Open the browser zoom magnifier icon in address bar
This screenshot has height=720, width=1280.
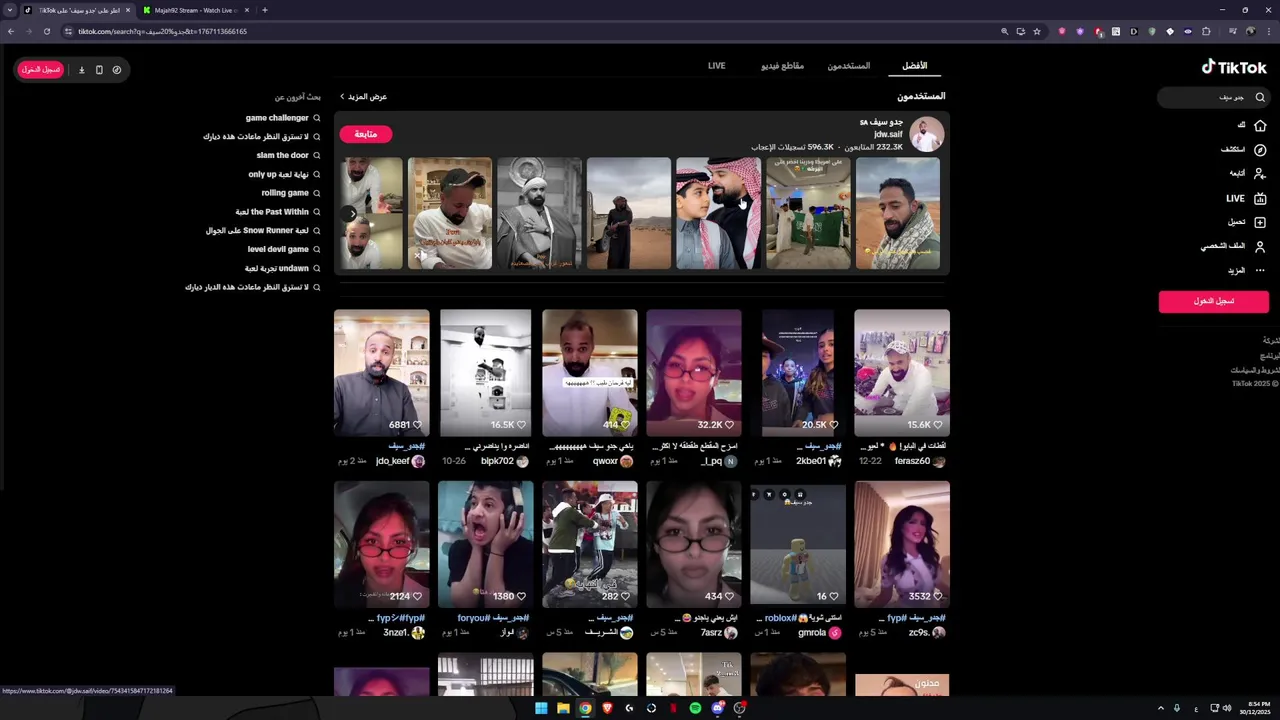1004,31
